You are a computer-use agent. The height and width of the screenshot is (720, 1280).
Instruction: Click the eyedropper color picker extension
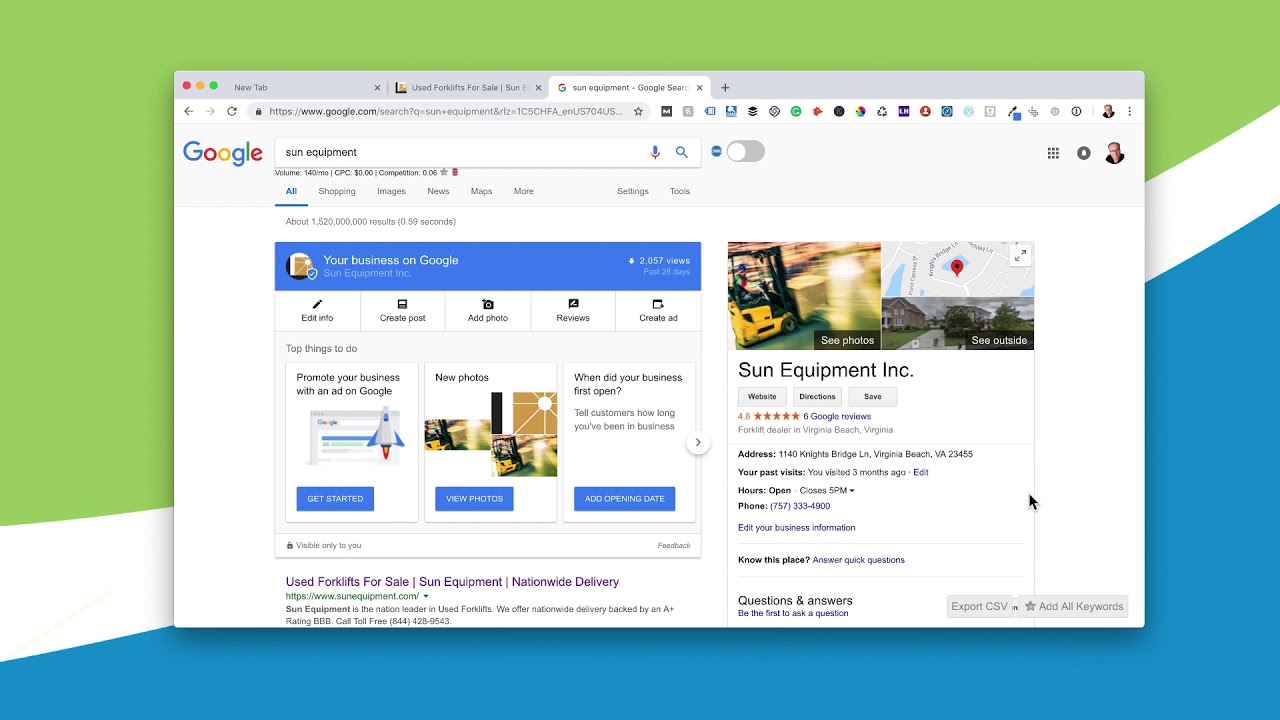click(1012, 112)
